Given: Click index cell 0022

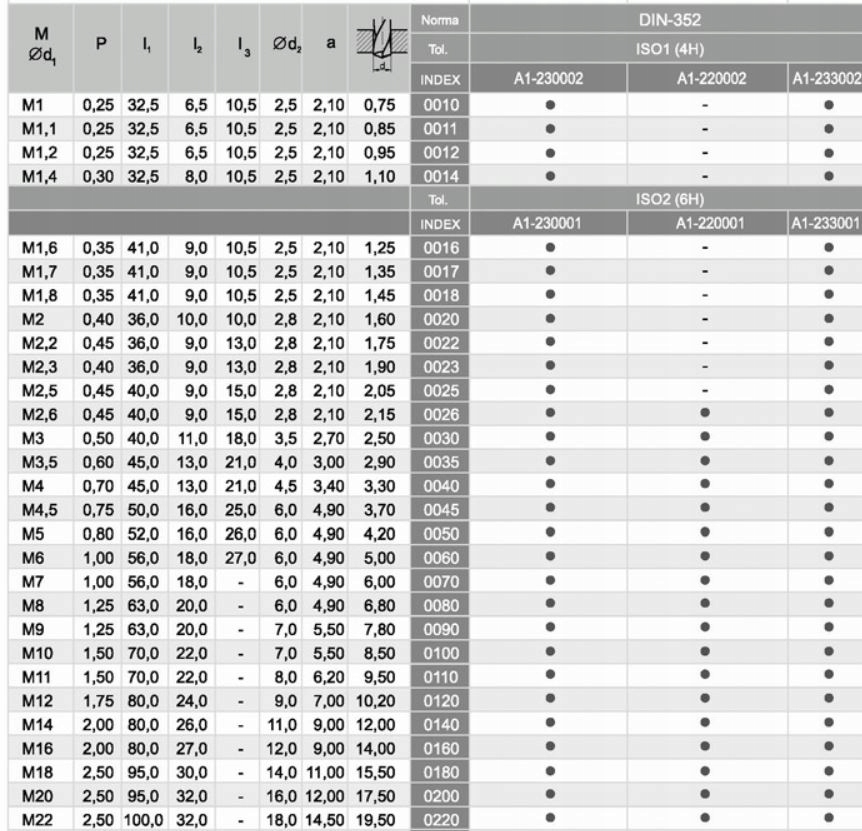Looking at the screenshot, I should pyautogui.click(x=440, y=344).
